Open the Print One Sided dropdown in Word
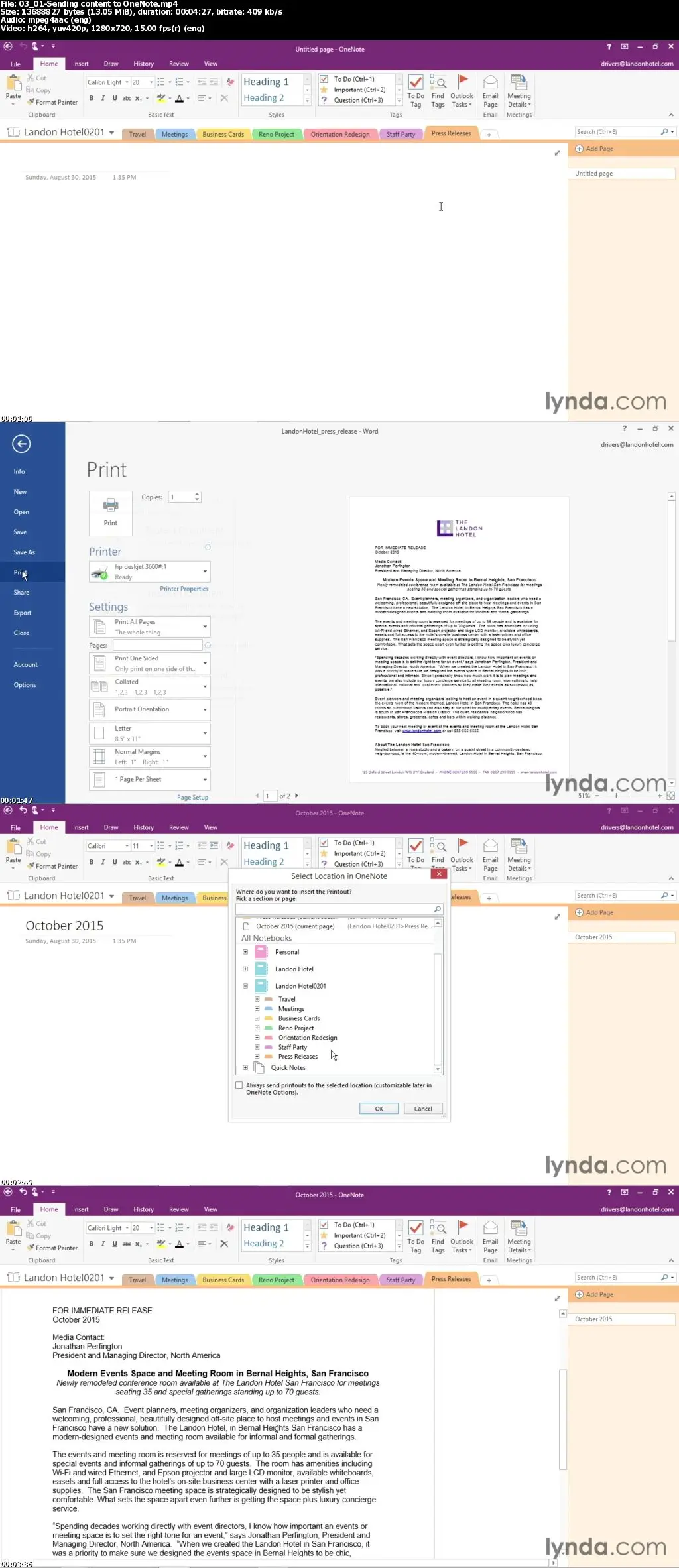 coord(150,663)
